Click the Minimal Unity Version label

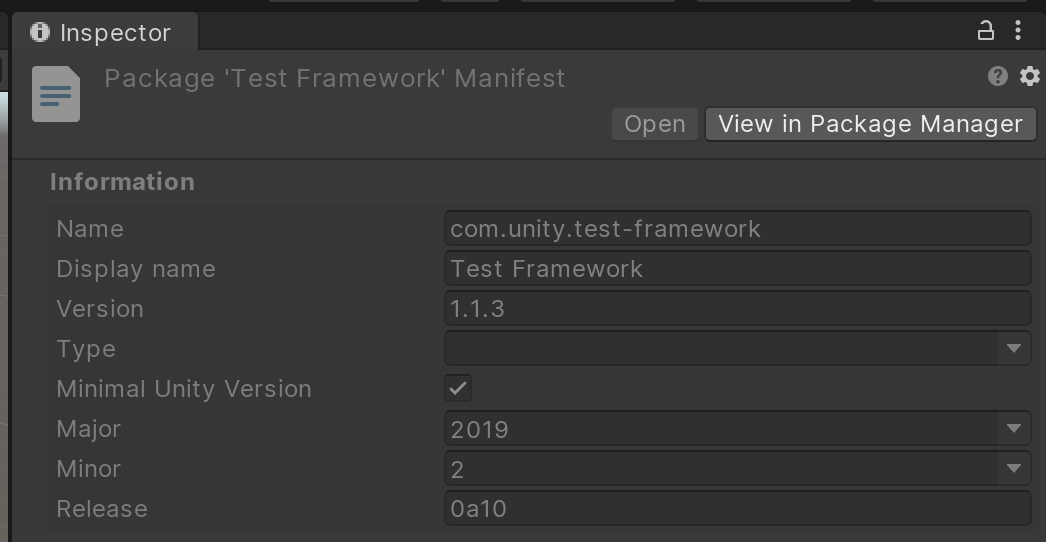[x=184, y=389]
